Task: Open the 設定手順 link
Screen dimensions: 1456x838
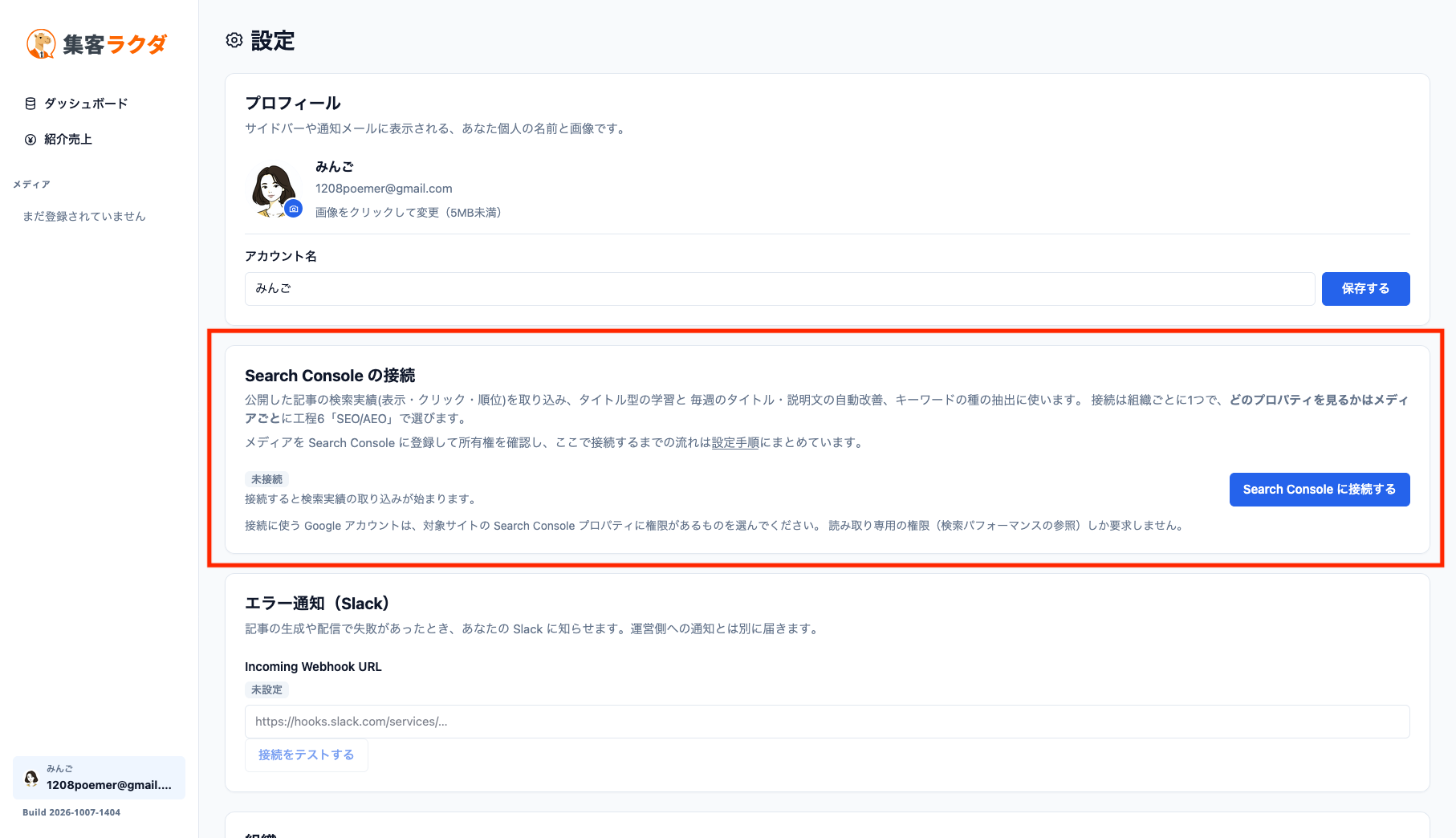Action: coord(735,443)
